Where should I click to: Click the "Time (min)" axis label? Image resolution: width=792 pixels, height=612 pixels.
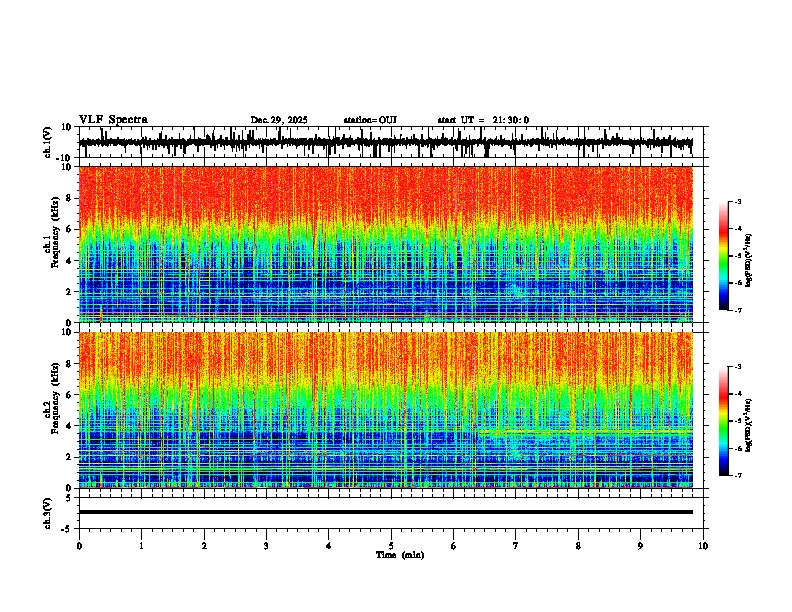(400, 555)
